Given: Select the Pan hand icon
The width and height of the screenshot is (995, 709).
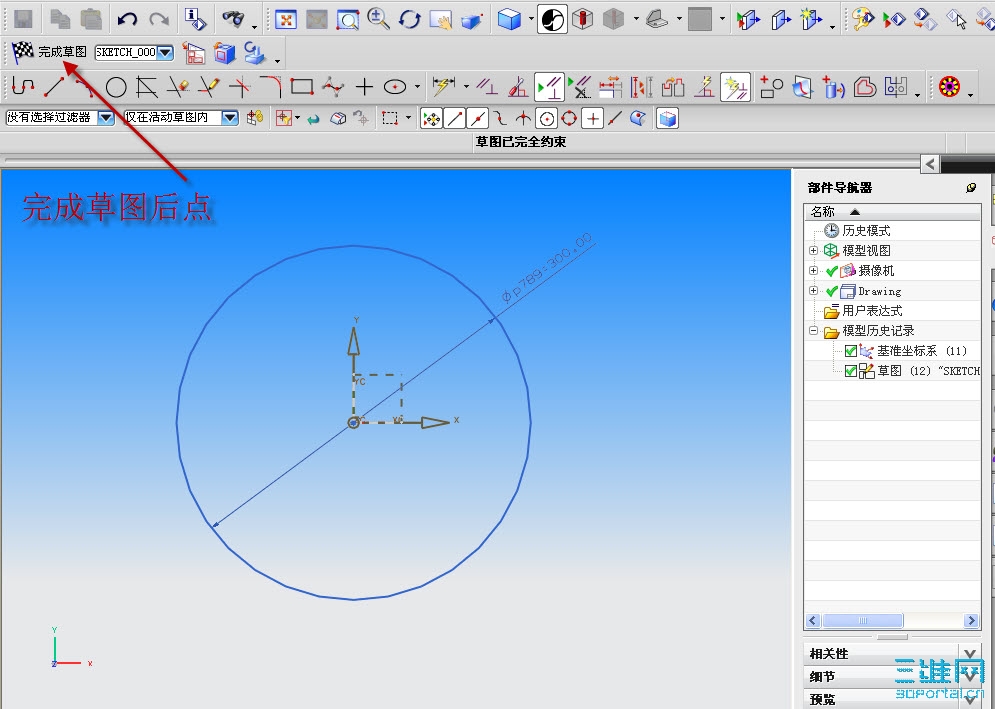Looking at the screenshot, I should [440, 20].
